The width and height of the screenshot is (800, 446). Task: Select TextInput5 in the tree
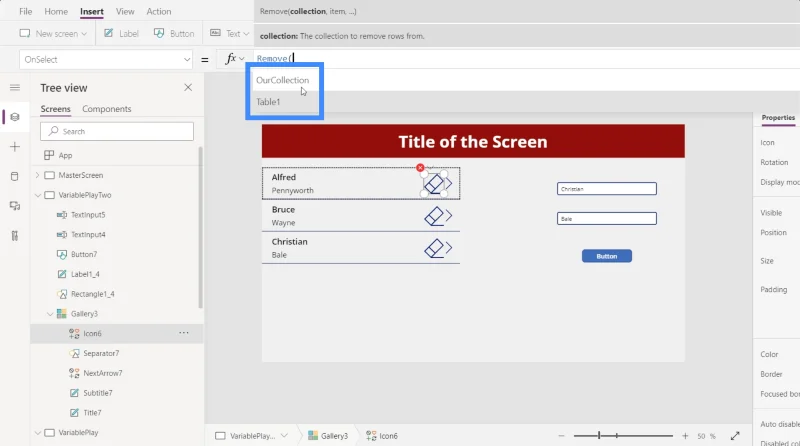pyautogui.click(x=88, y=215)
